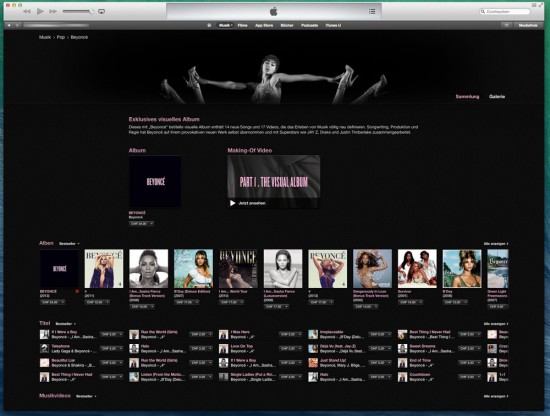Buy B'Day (Deluxe Edition) via price button
The image size is (550, 416).
coord(186,302)
